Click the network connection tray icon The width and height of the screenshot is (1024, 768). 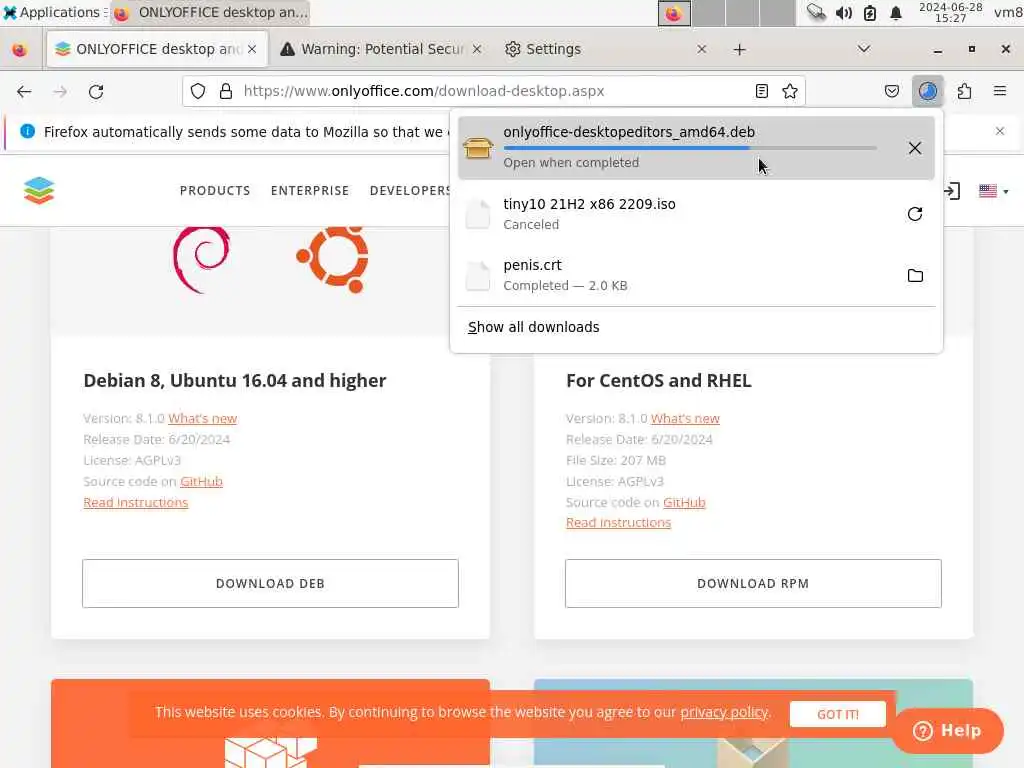tap(816, 12)
